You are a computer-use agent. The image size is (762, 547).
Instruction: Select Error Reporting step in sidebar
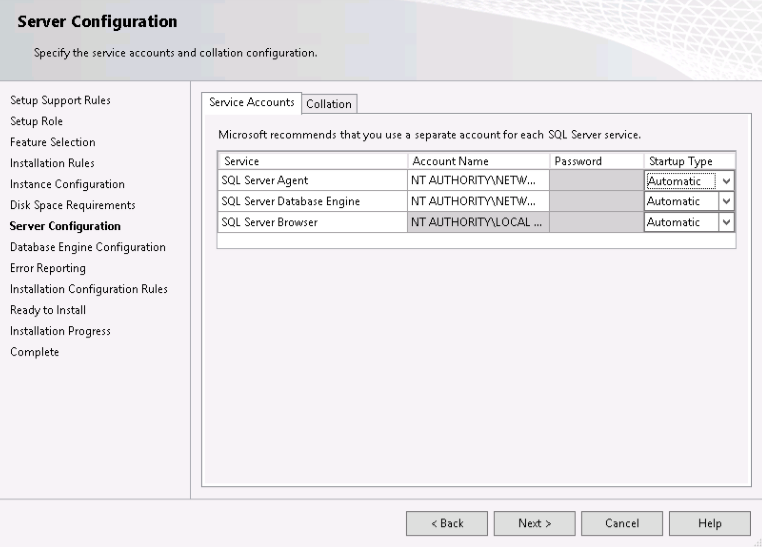pyautogui.click(x=48, y=268)
